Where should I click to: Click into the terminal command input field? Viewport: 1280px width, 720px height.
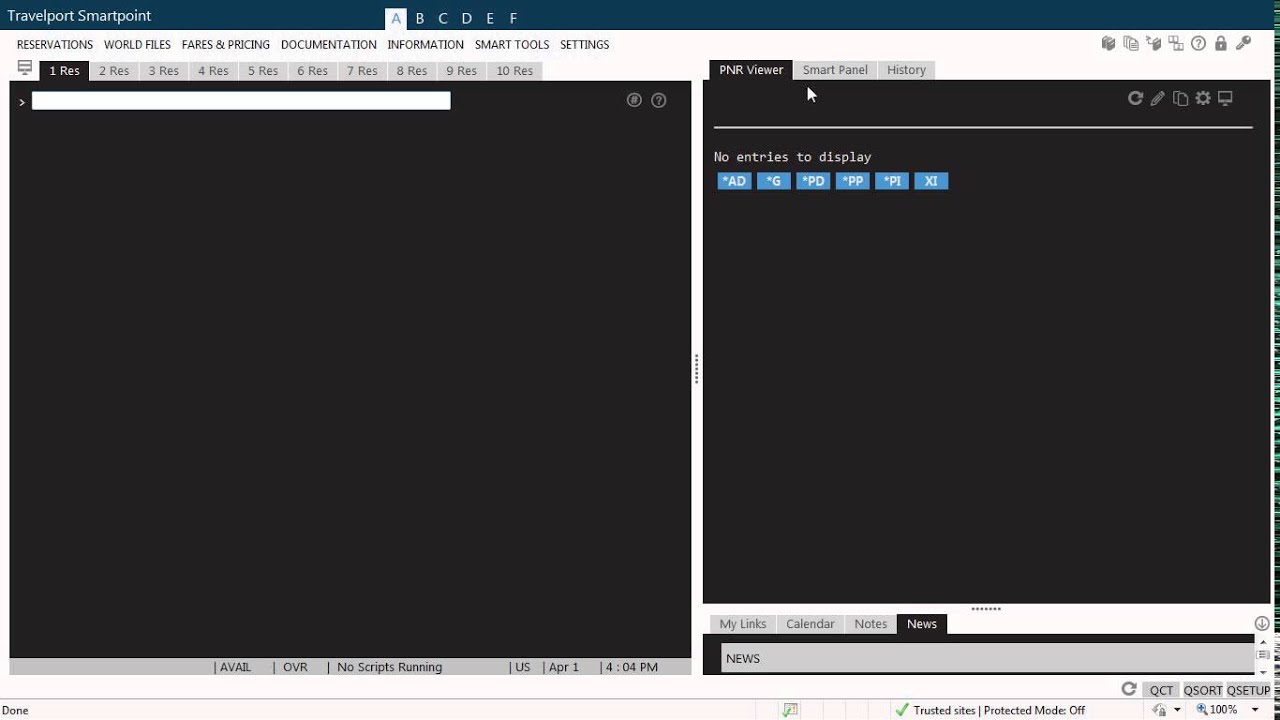tap(241, 100)
